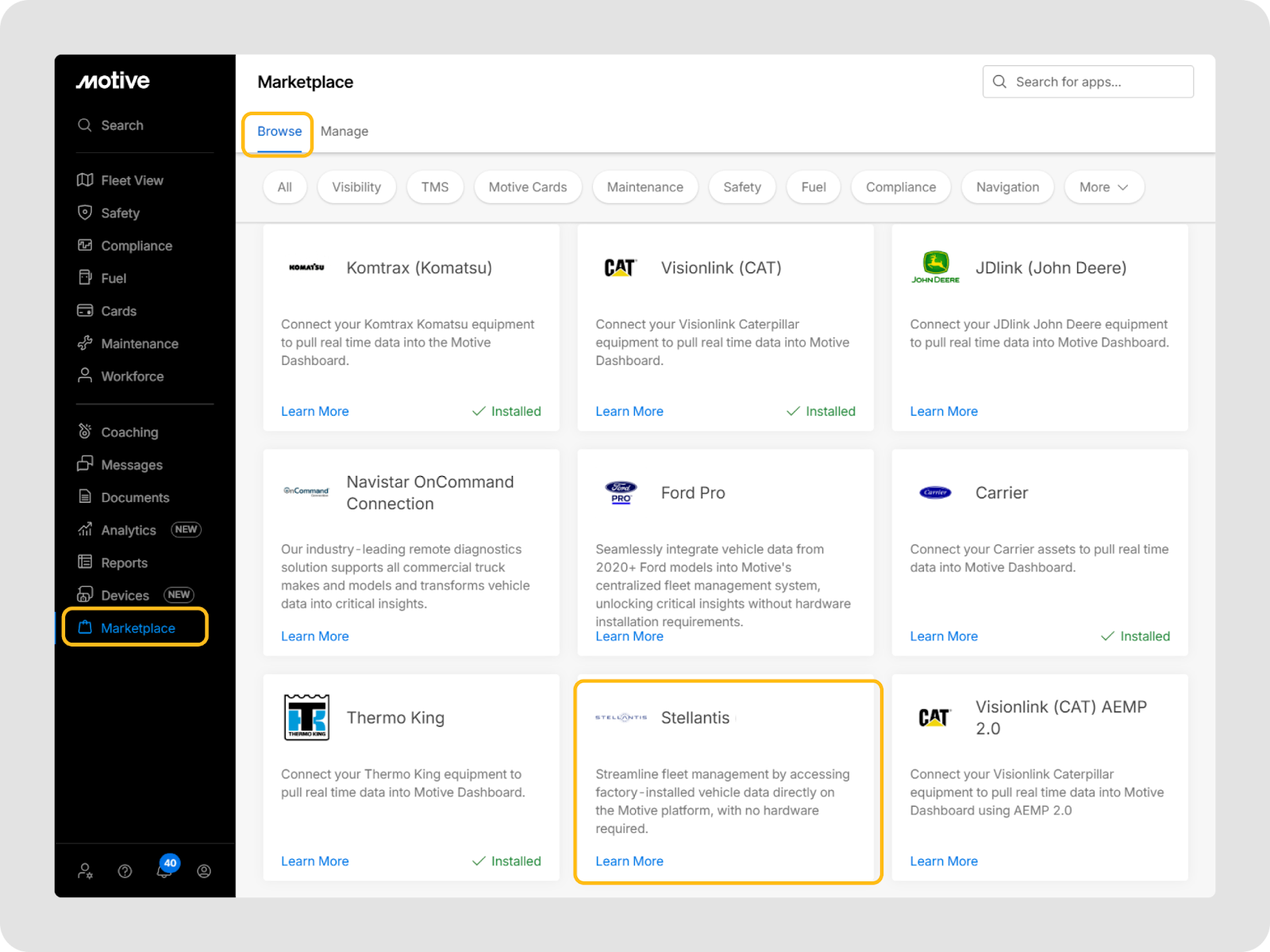Click the John Deere logo icon

pos(935,267)
